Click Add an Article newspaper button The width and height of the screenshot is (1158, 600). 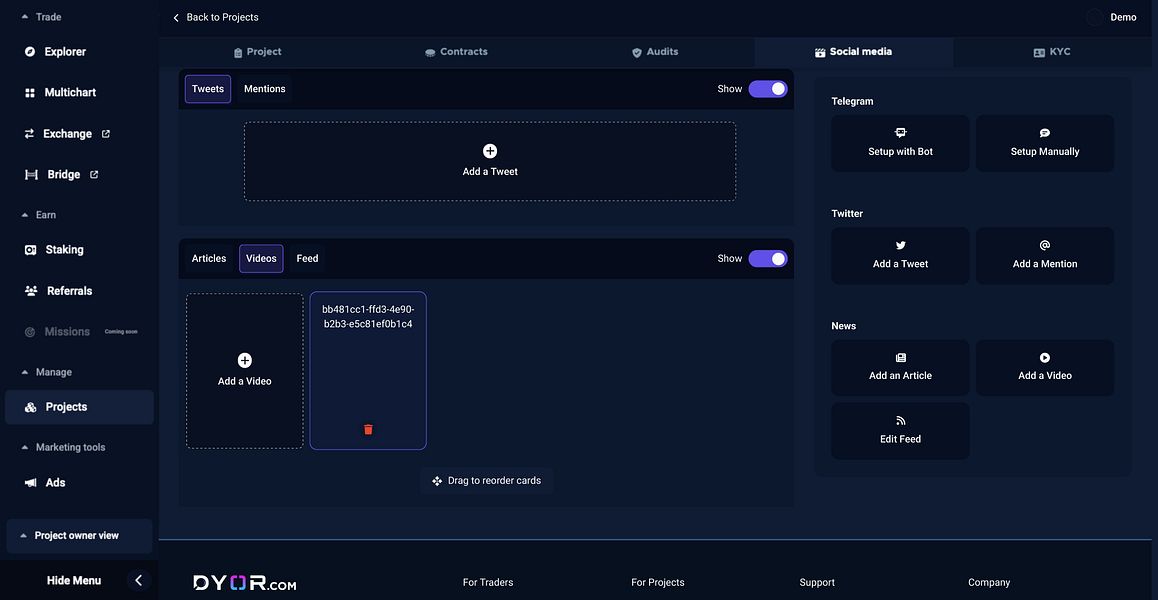tap(900, 367)
